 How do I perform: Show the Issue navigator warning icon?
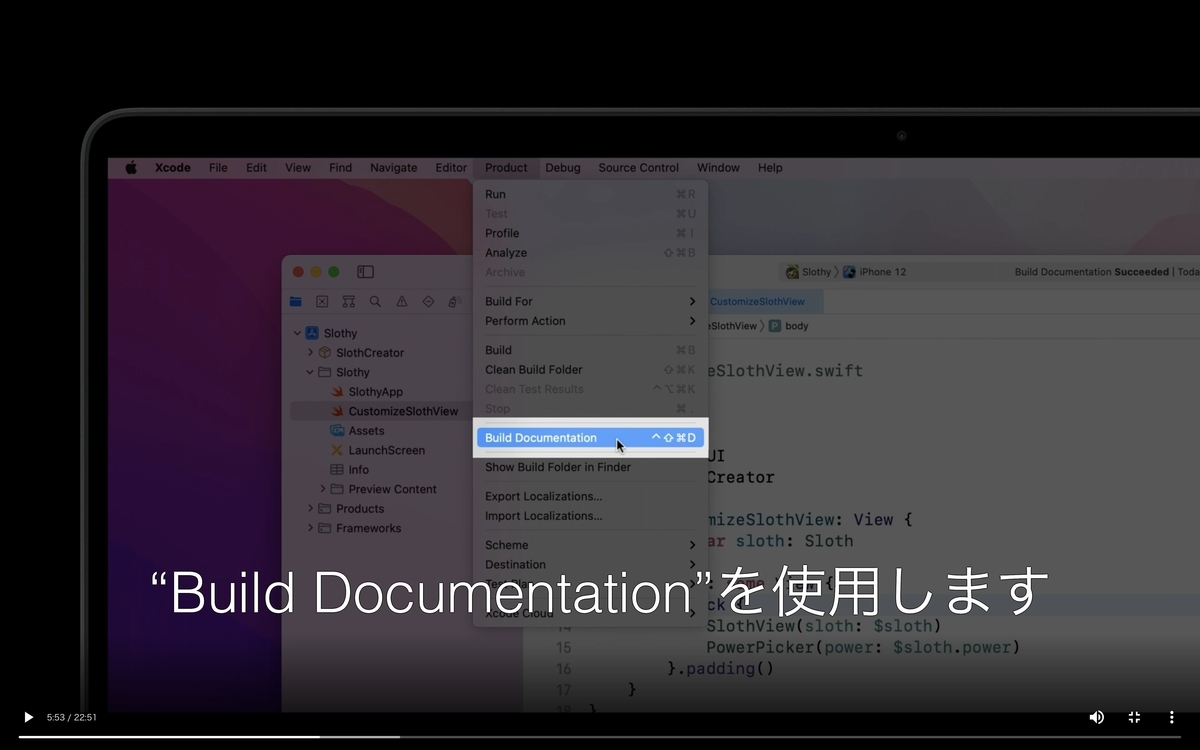(x=402, y=301)
